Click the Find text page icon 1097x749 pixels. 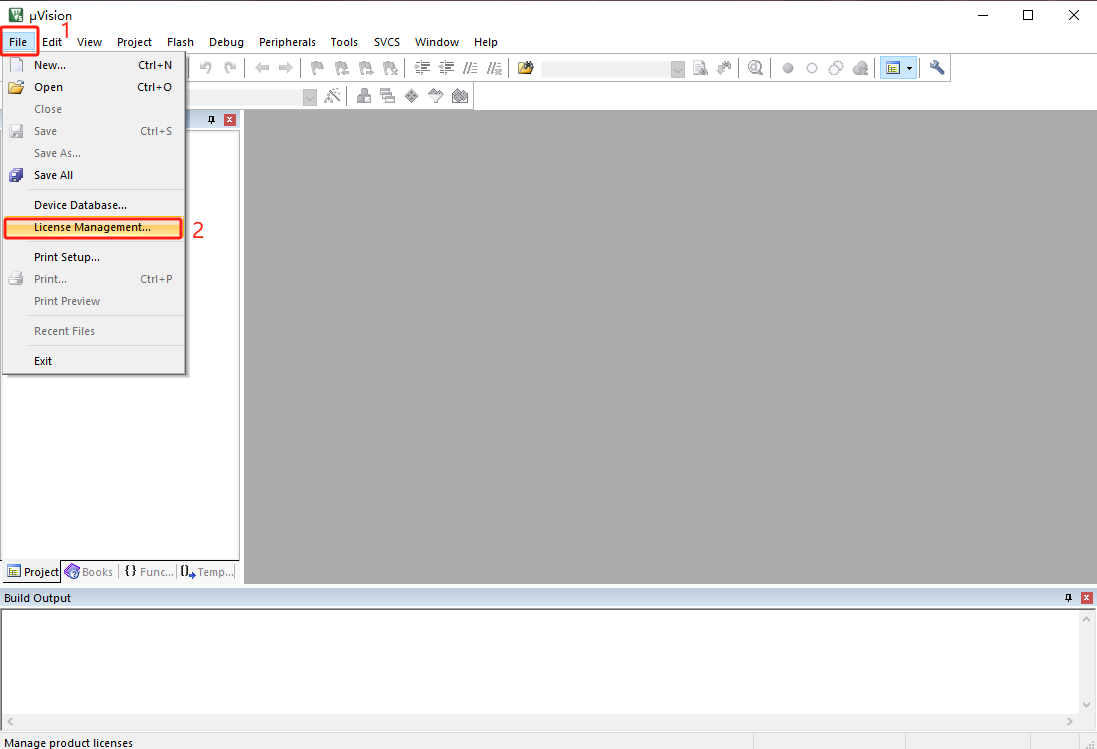coord(700,68)
